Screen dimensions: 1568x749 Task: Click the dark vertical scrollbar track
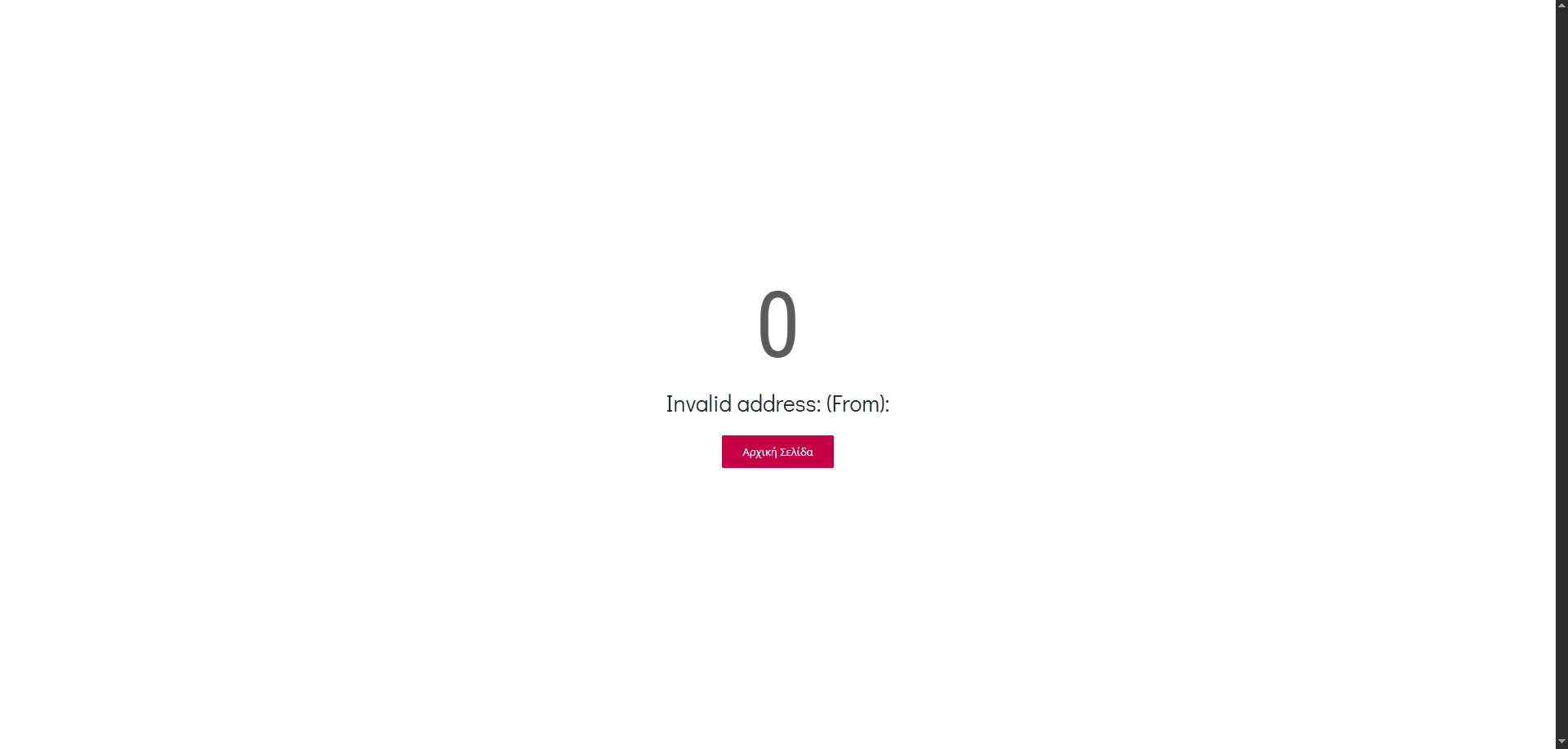[1561, 374]
